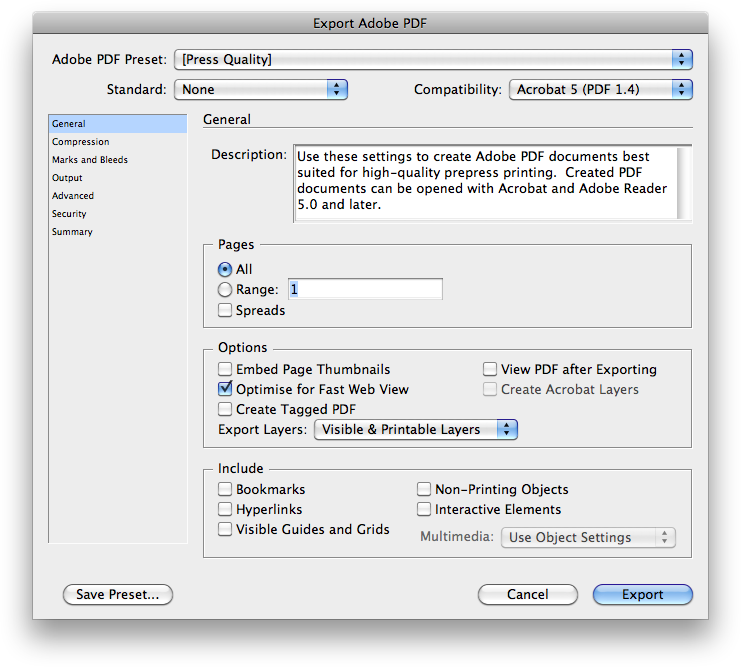The width and height of the screenshot is (741, 667).
Task: Include Bookmarks checkbox
Action: [x=225, y=489]
